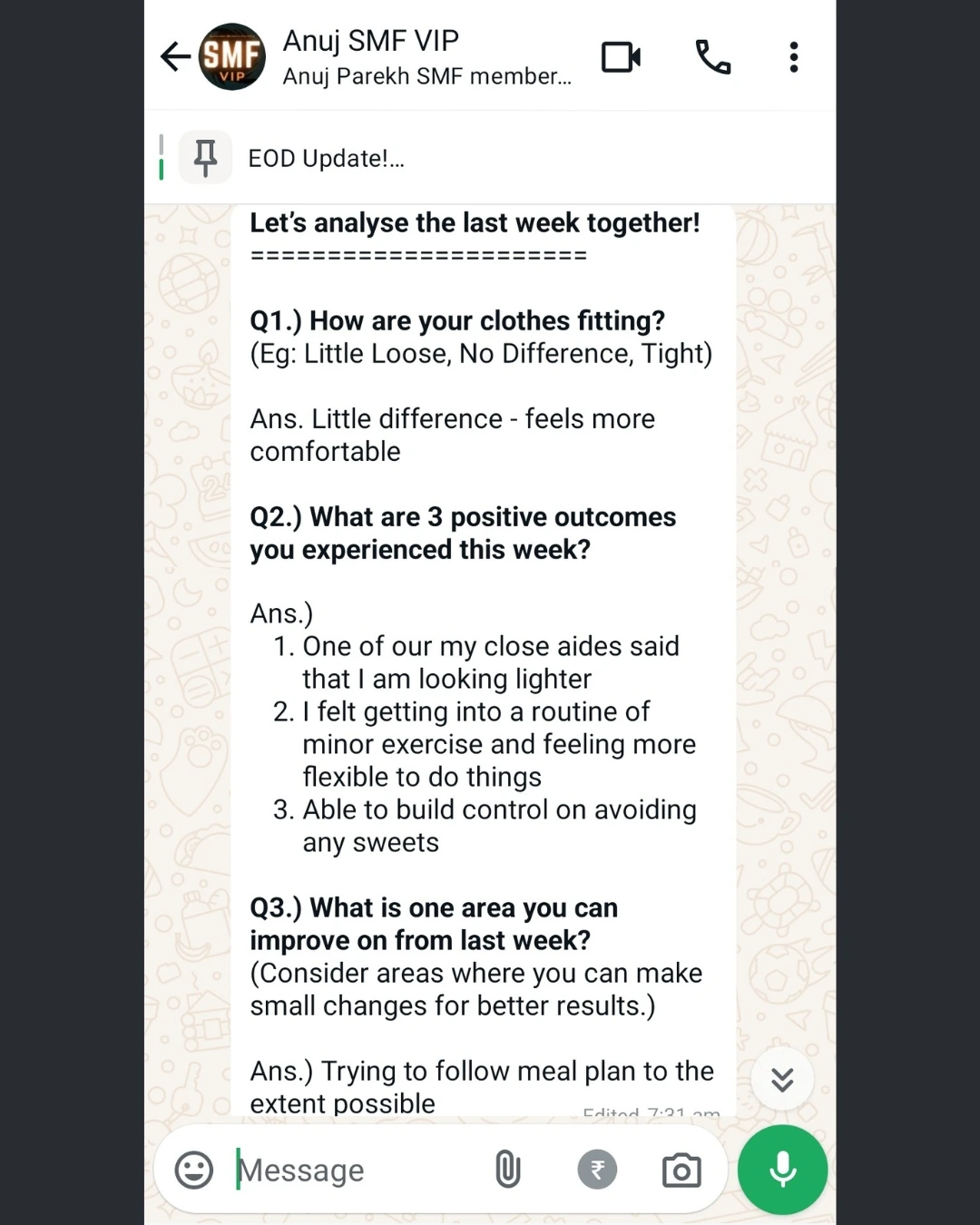This screenshot has height=1225, width=980.
Task: Tap the pin icon in the pinned bar
Action: coord(206,158)
